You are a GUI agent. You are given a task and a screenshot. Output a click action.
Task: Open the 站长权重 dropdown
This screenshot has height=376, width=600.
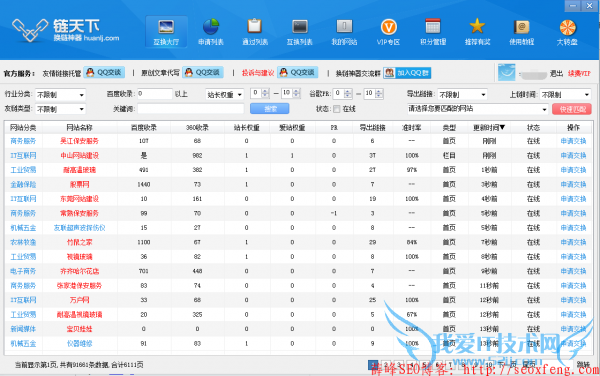point(224,94)
